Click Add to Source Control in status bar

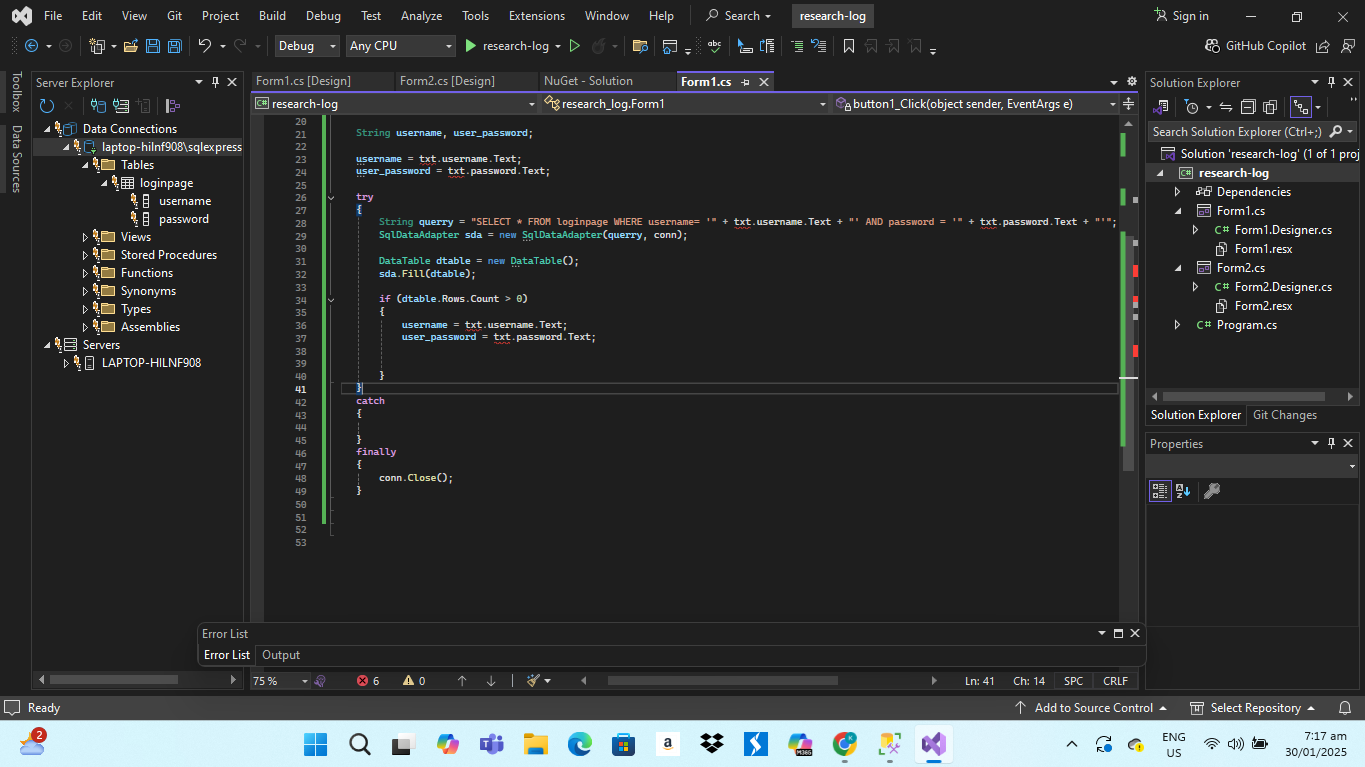[x=1092, y=708]
